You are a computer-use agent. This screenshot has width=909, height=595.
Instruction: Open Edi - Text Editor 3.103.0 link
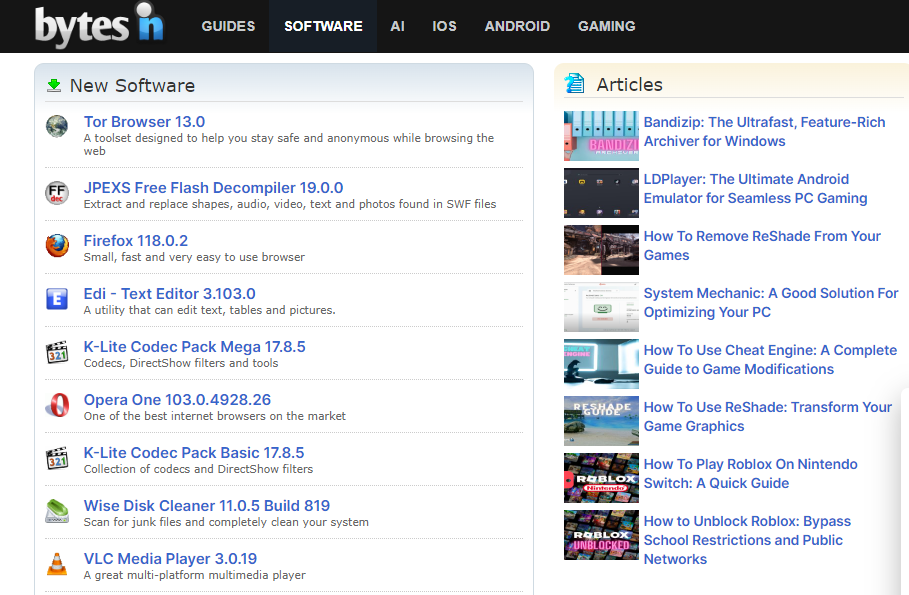click(169, 294)
